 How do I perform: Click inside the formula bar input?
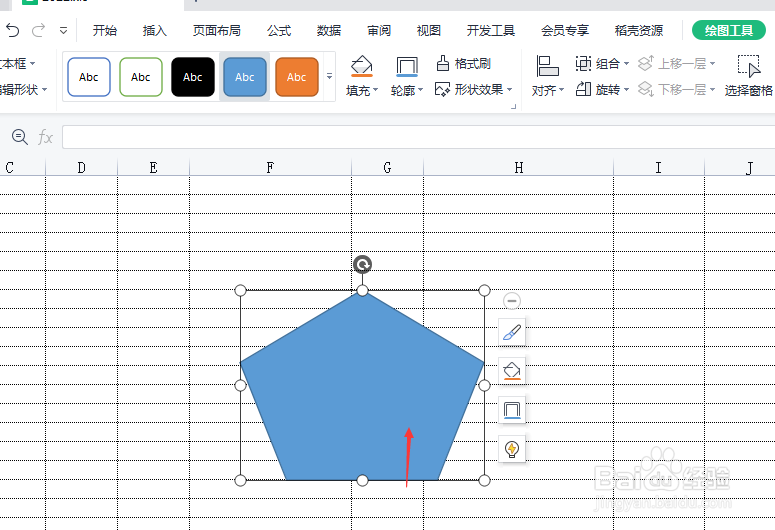[418, 137]
